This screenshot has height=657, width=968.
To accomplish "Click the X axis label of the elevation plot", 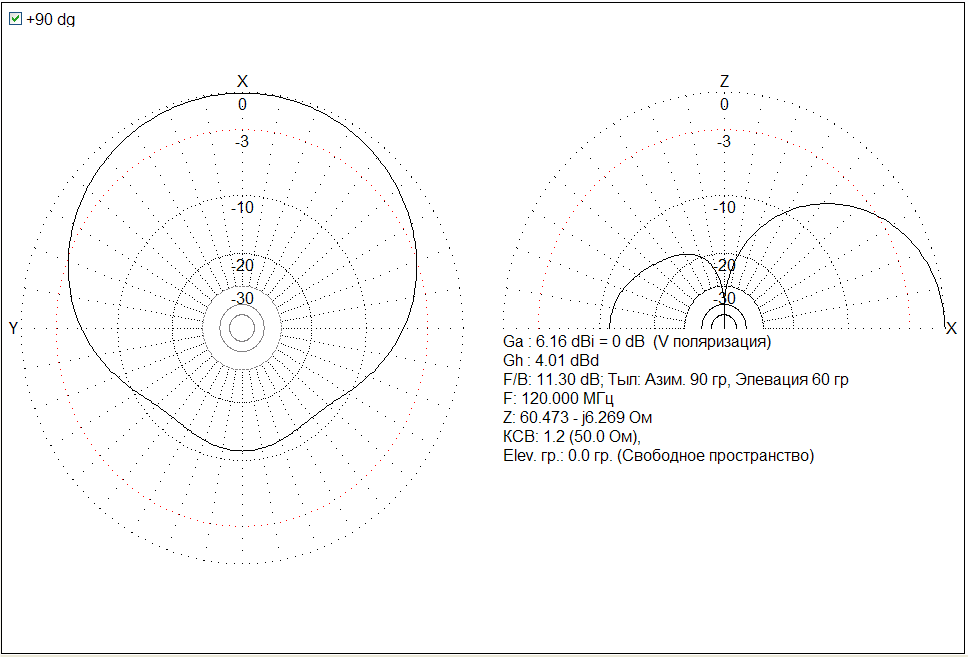I will pos(951,329).
